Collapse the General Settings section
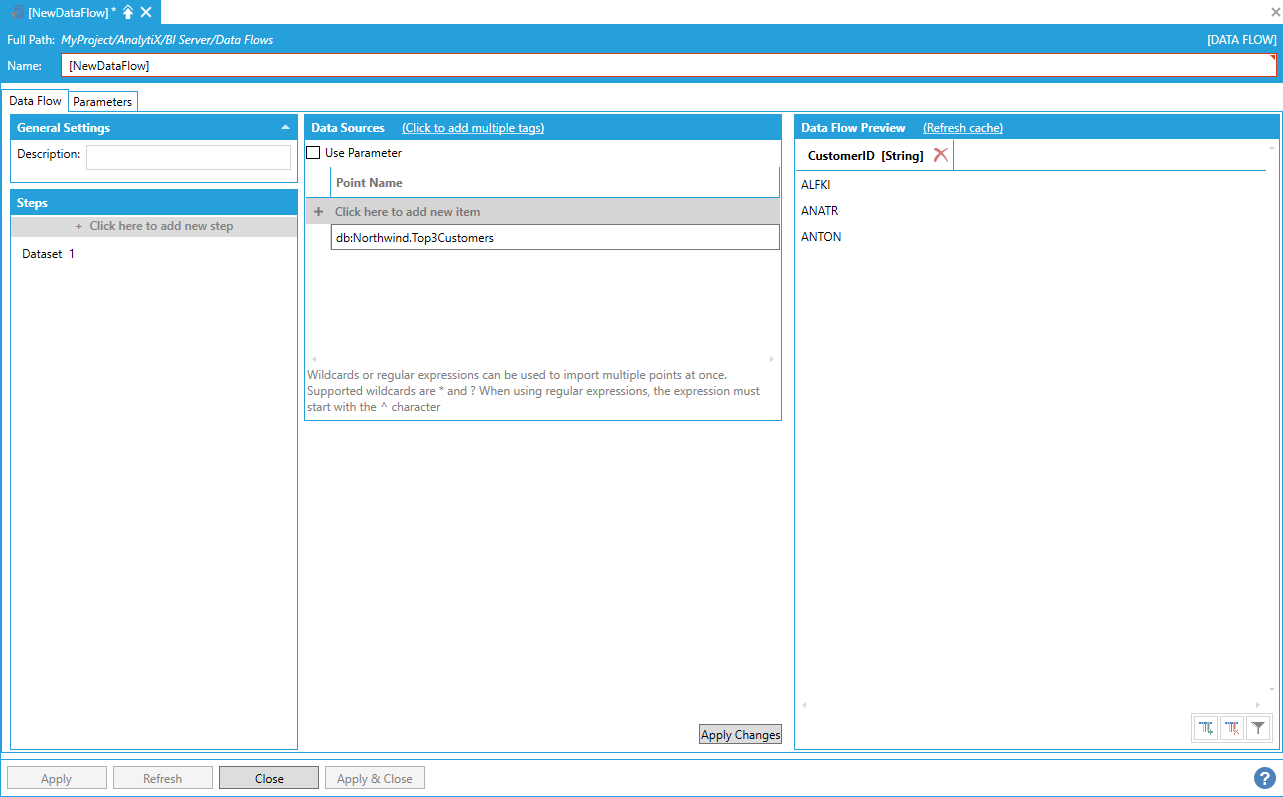This screenshot has width=1283, height=797. tap(285, 128)
